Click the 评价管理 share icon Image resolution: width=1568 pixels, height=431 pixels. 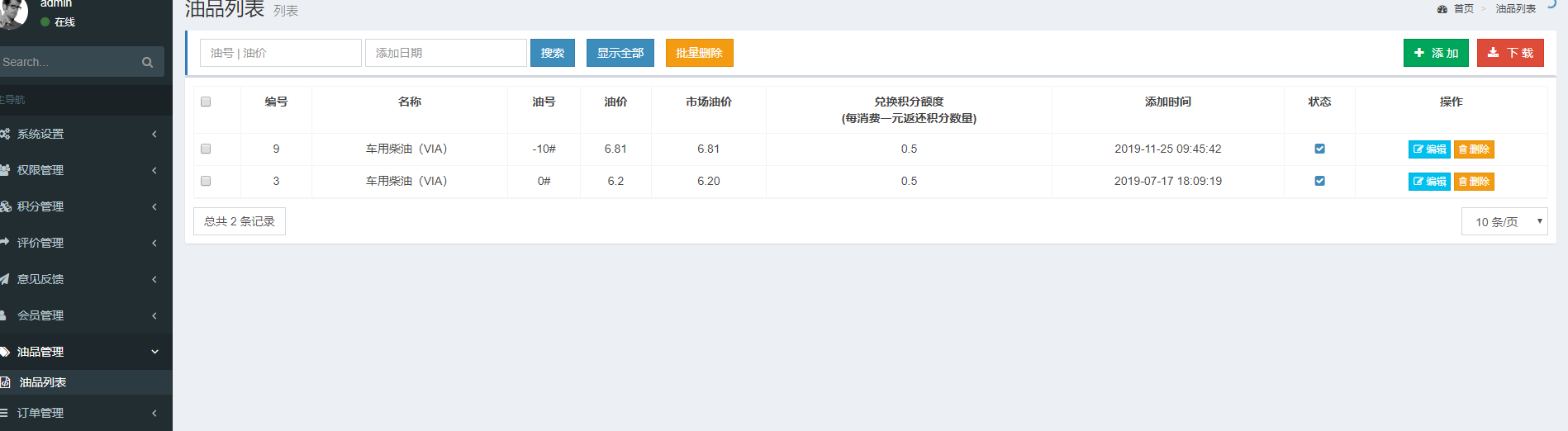(4, 243)
